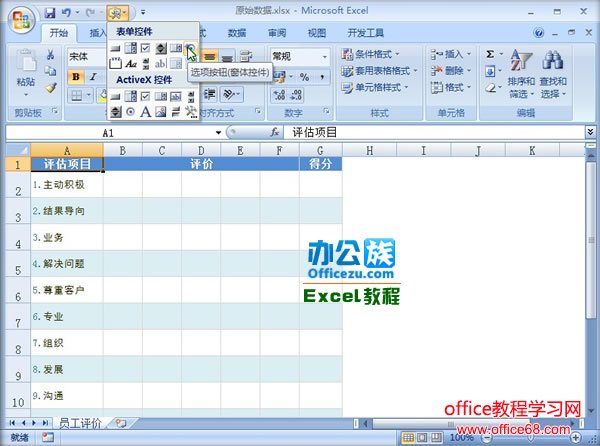Select the ActiveX Image control icon
Image resolution: width=600 pixels, height=446 pixels.
click(x=161, y=112)
